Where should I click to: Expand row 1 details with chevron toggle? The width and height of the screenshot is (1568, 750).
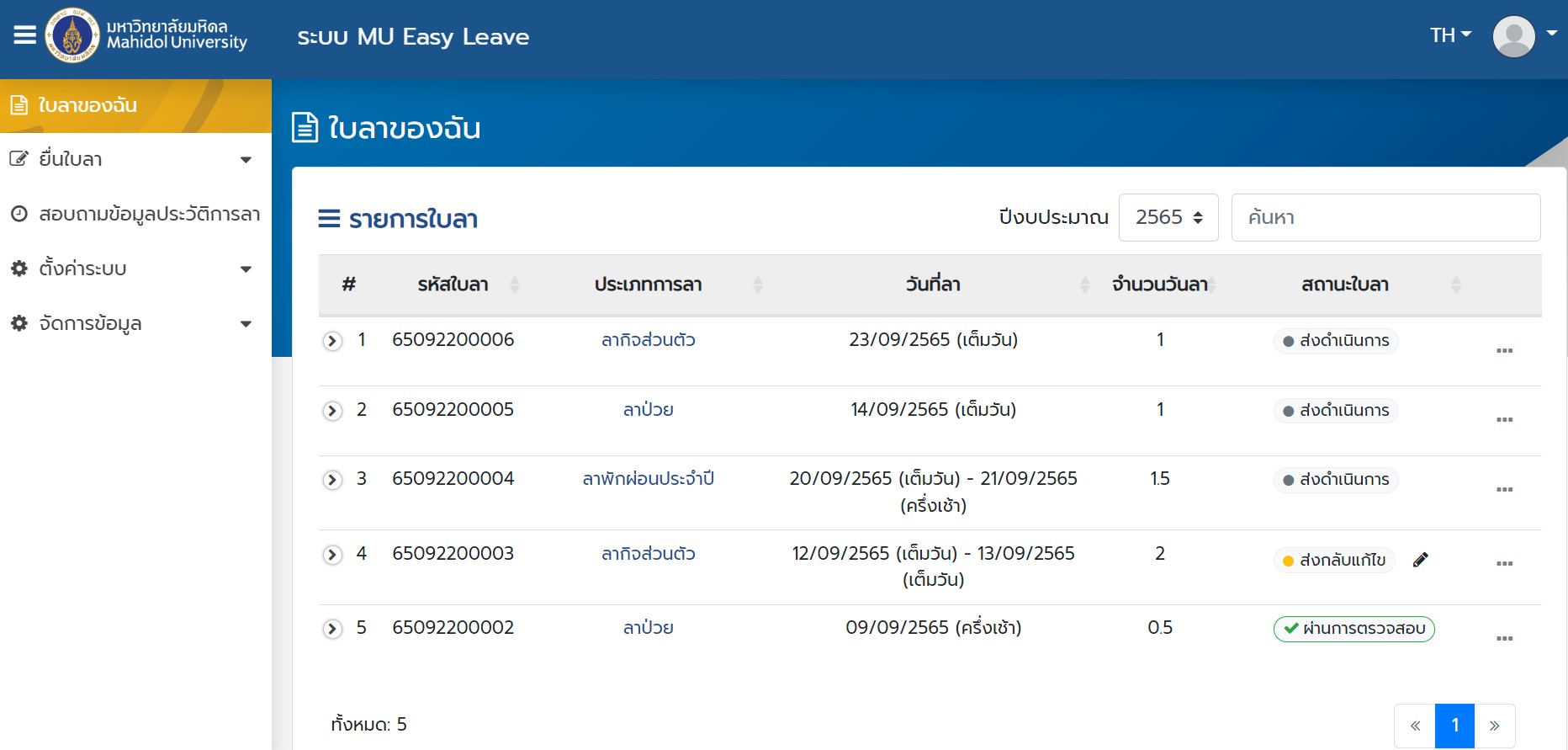coord(333,341)
